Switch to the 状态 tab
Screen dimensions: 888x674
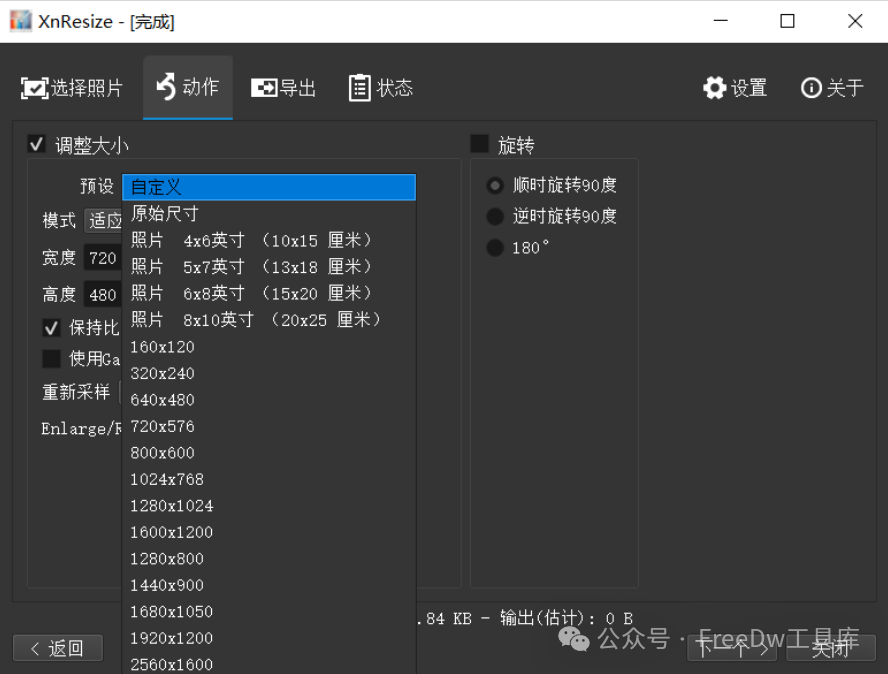pyautogui.click(x=381, y=88)
